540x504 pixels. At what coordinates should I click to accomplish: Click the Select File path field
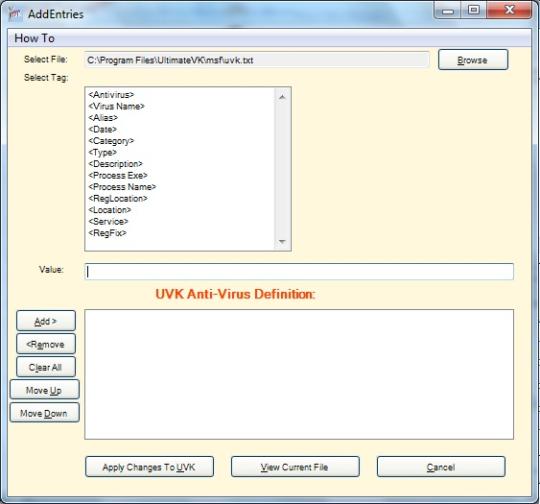pos(257,60)
